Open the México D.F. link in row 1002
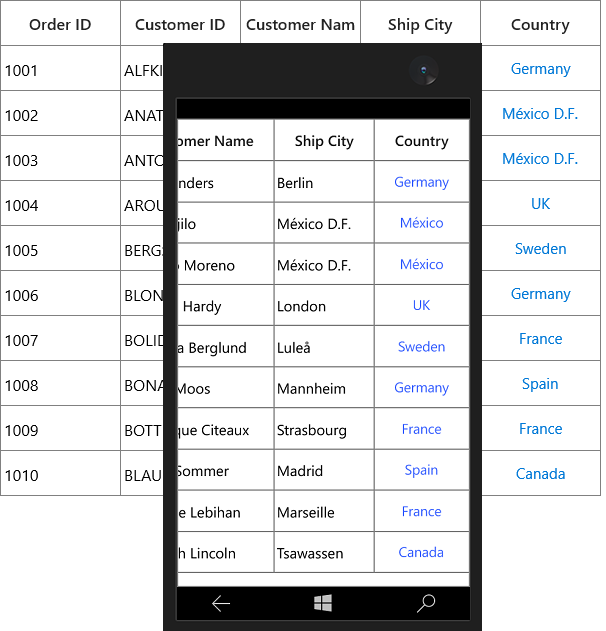The image size is (606, 631). point(540,114)
